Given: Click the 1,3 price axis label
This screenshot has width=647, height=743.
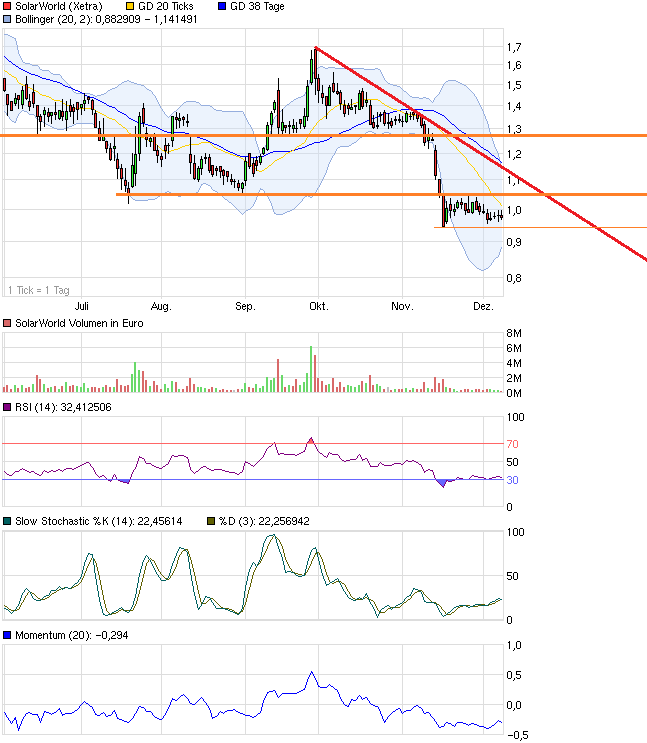Looking at the screenshot, I should (x=514, y=129).
